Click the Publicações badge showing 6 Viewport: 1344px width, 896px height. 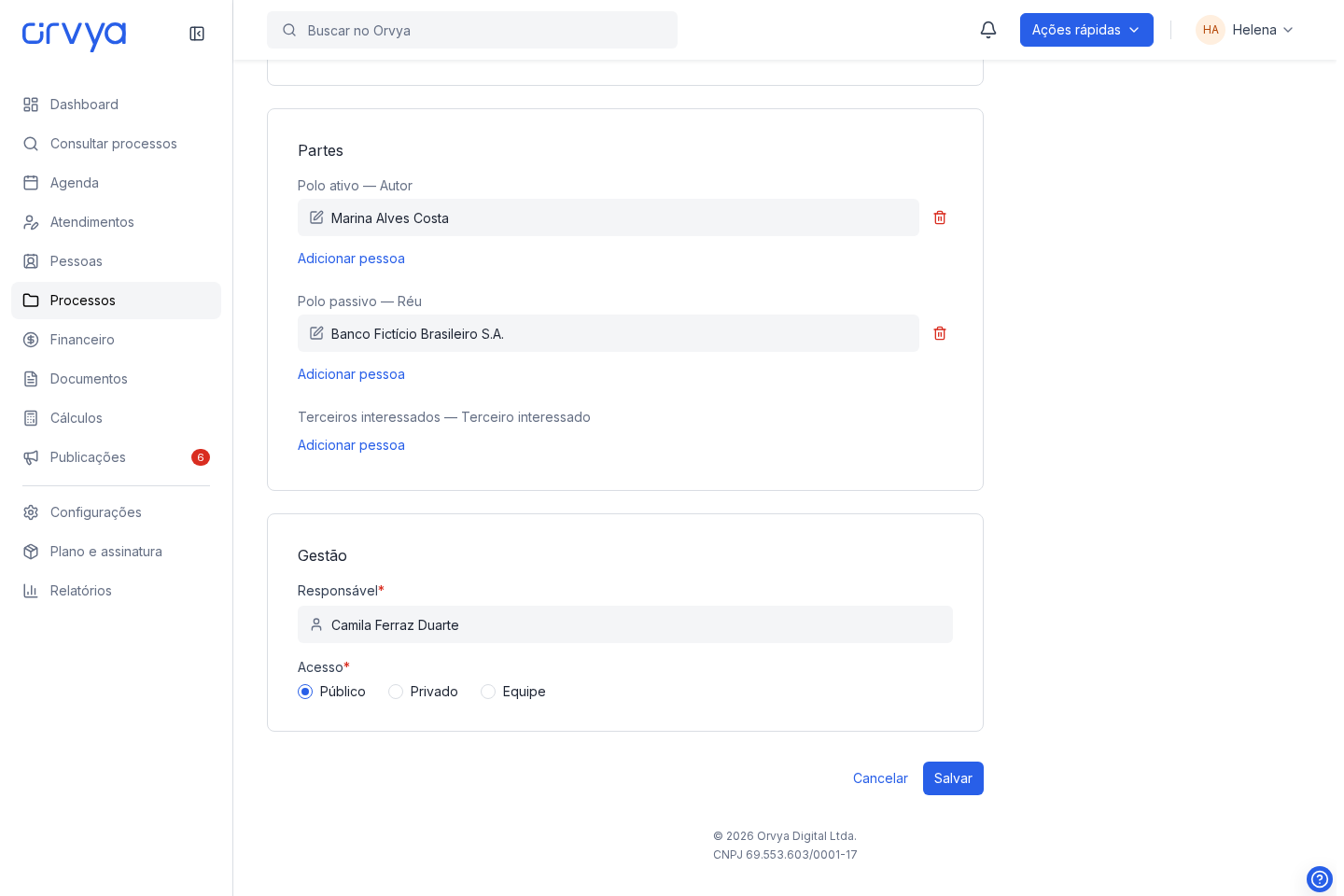201,457
